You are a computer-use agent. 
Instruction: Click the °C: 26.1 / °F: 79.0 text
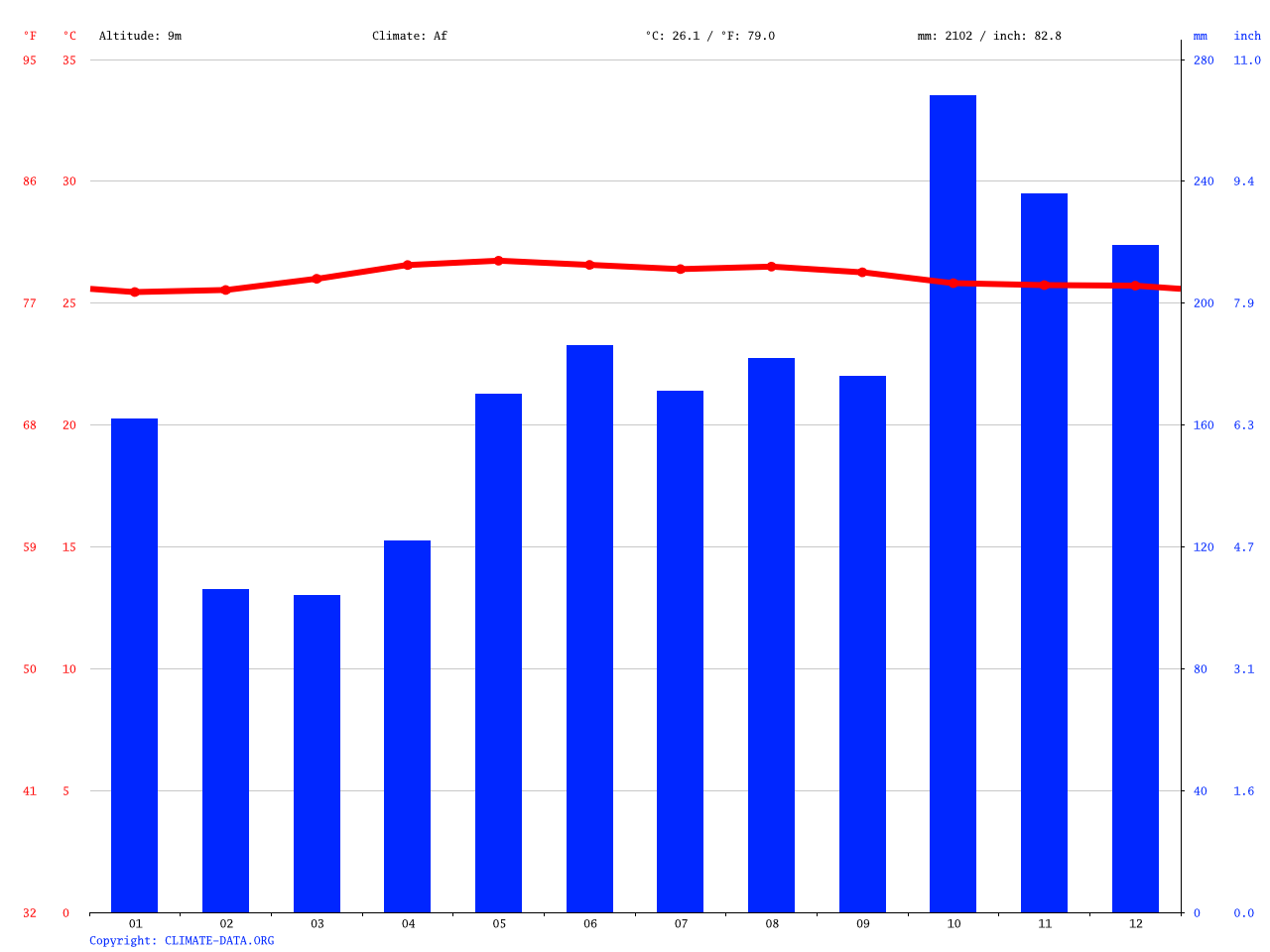[708, 36]
